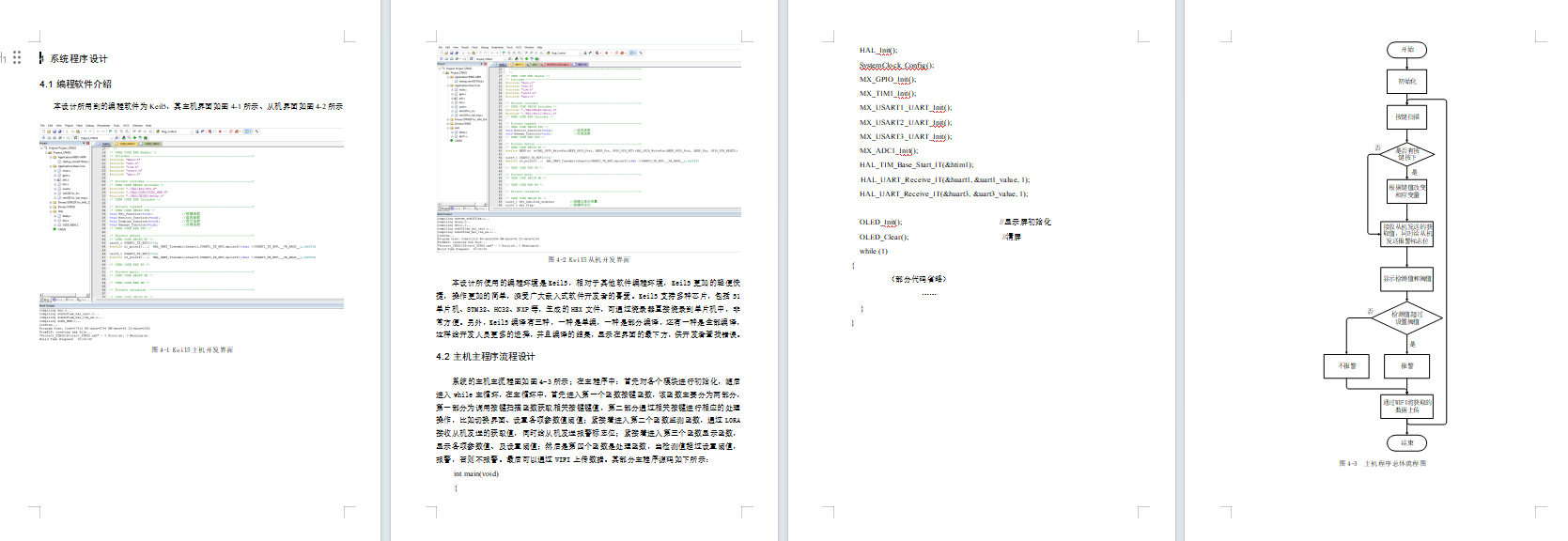1568x541 pixels.
Task: Click the "OLED_Clear();" code line
Action: click(887, 237)
